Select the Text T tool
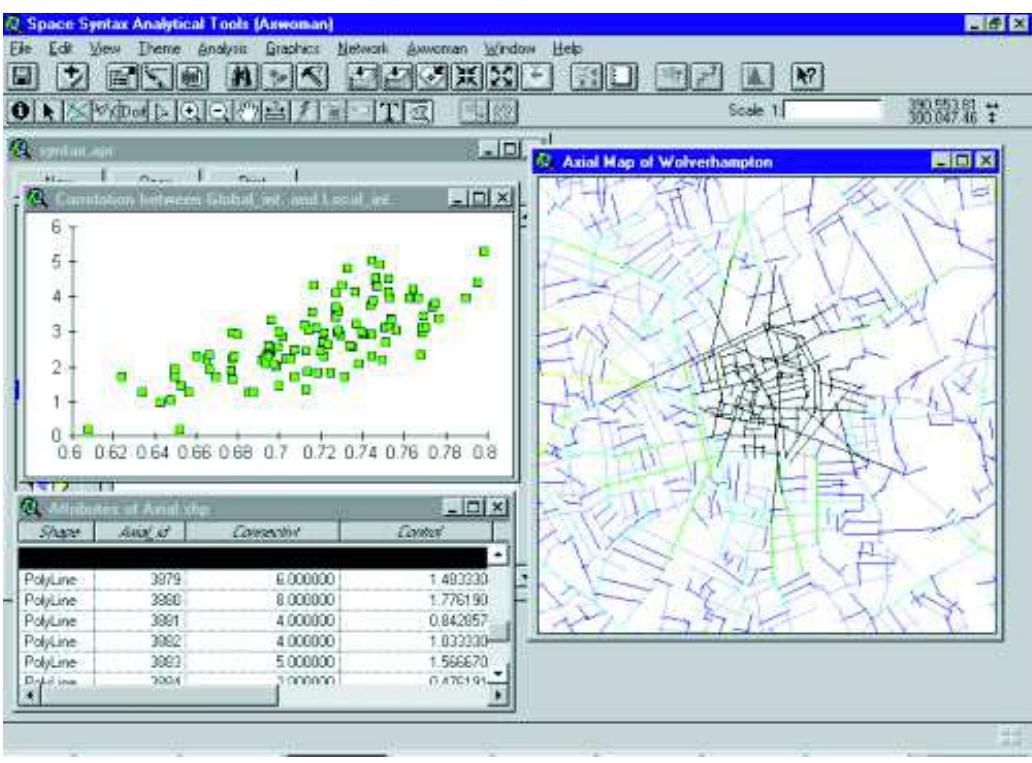 390,111
